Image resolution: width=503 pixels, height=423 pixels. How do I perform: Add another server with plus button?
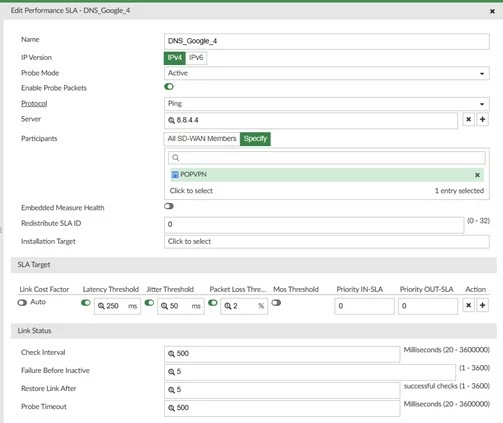(482, 119)
